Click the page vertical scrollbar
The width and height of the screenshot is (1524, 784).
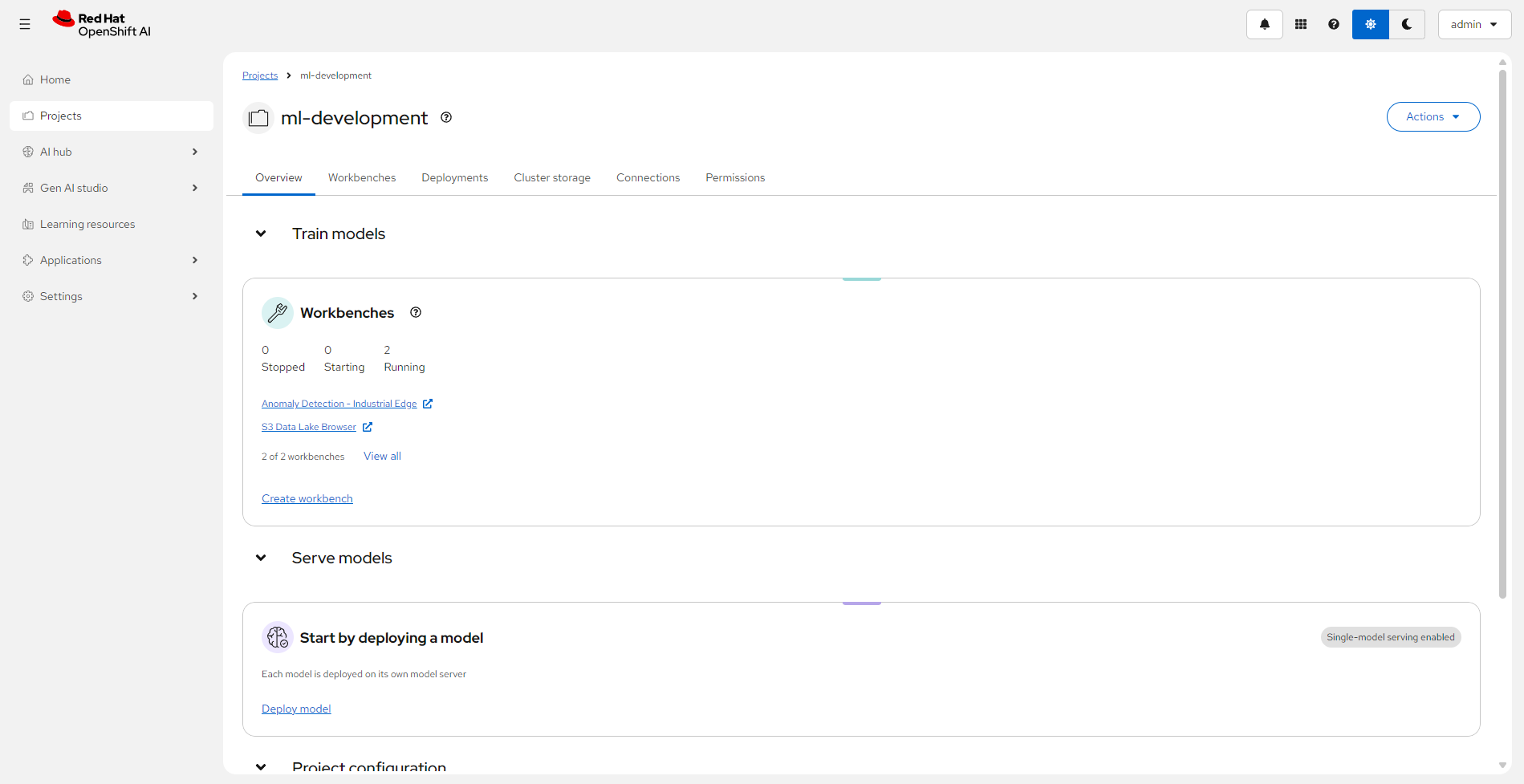1502,334
